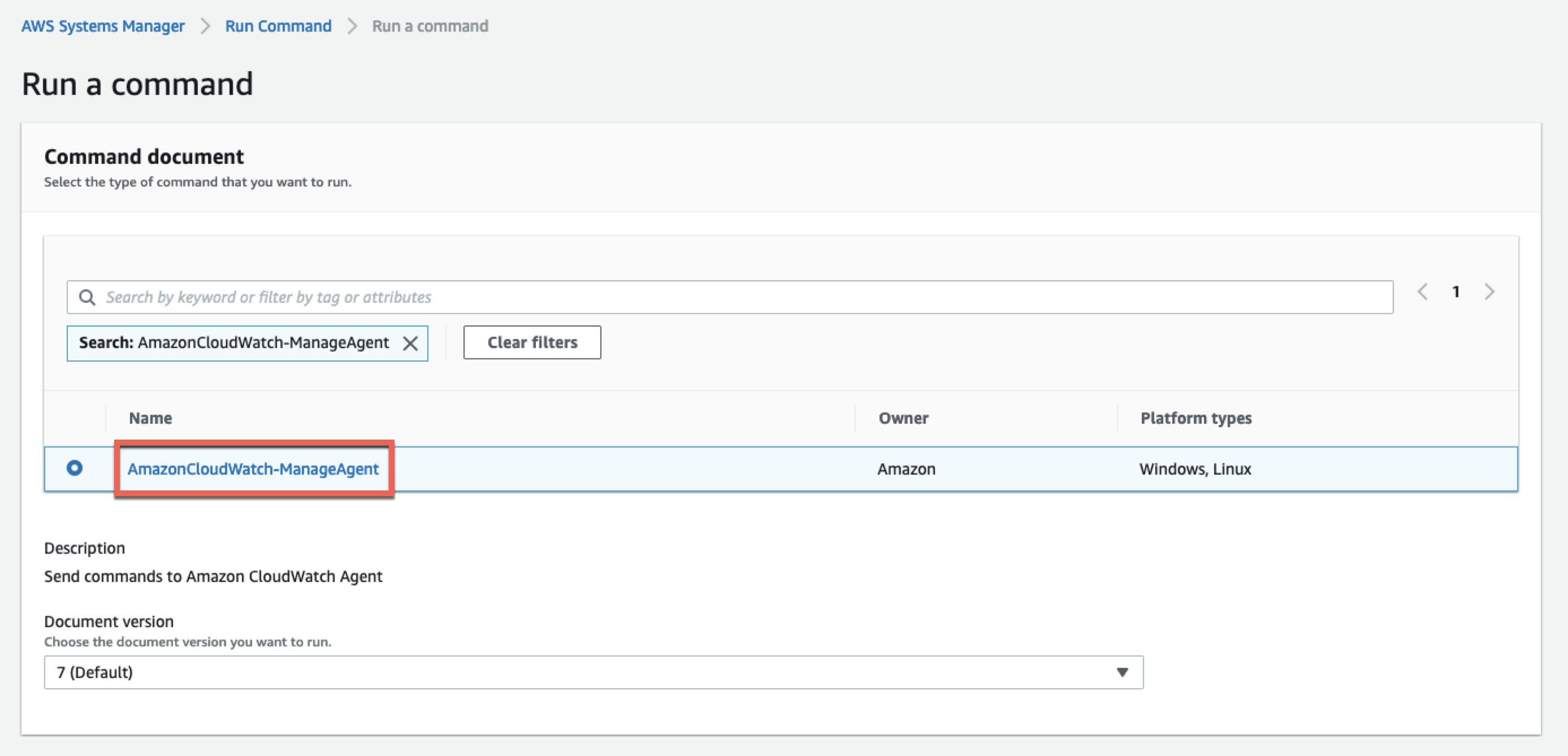Sort documents by the Name column
Screen dimensions: 1568x756
tap(150, 418)
